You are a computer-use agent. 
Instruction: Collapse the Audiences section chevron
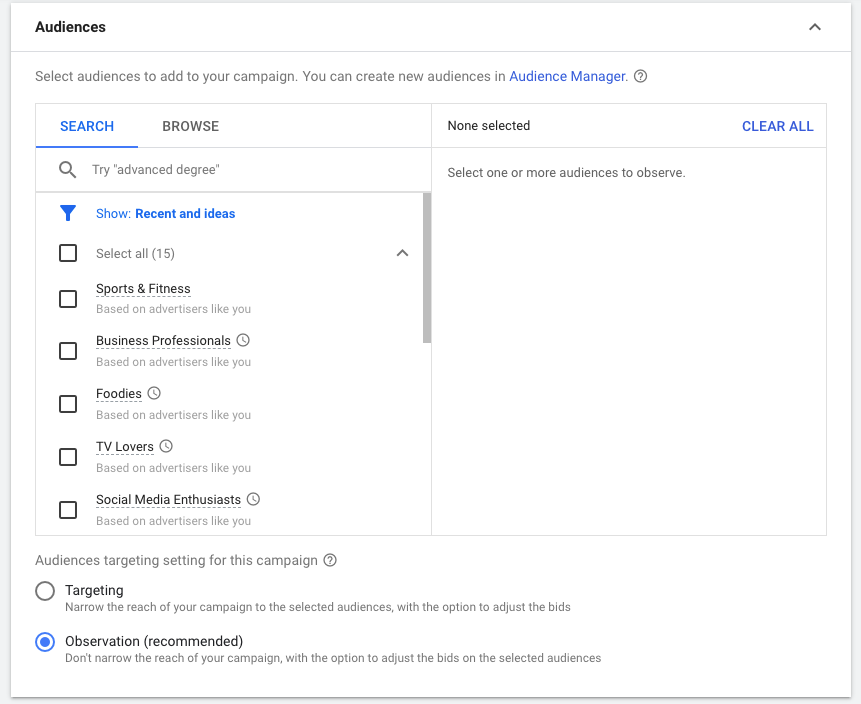click(x=815, y=27)
